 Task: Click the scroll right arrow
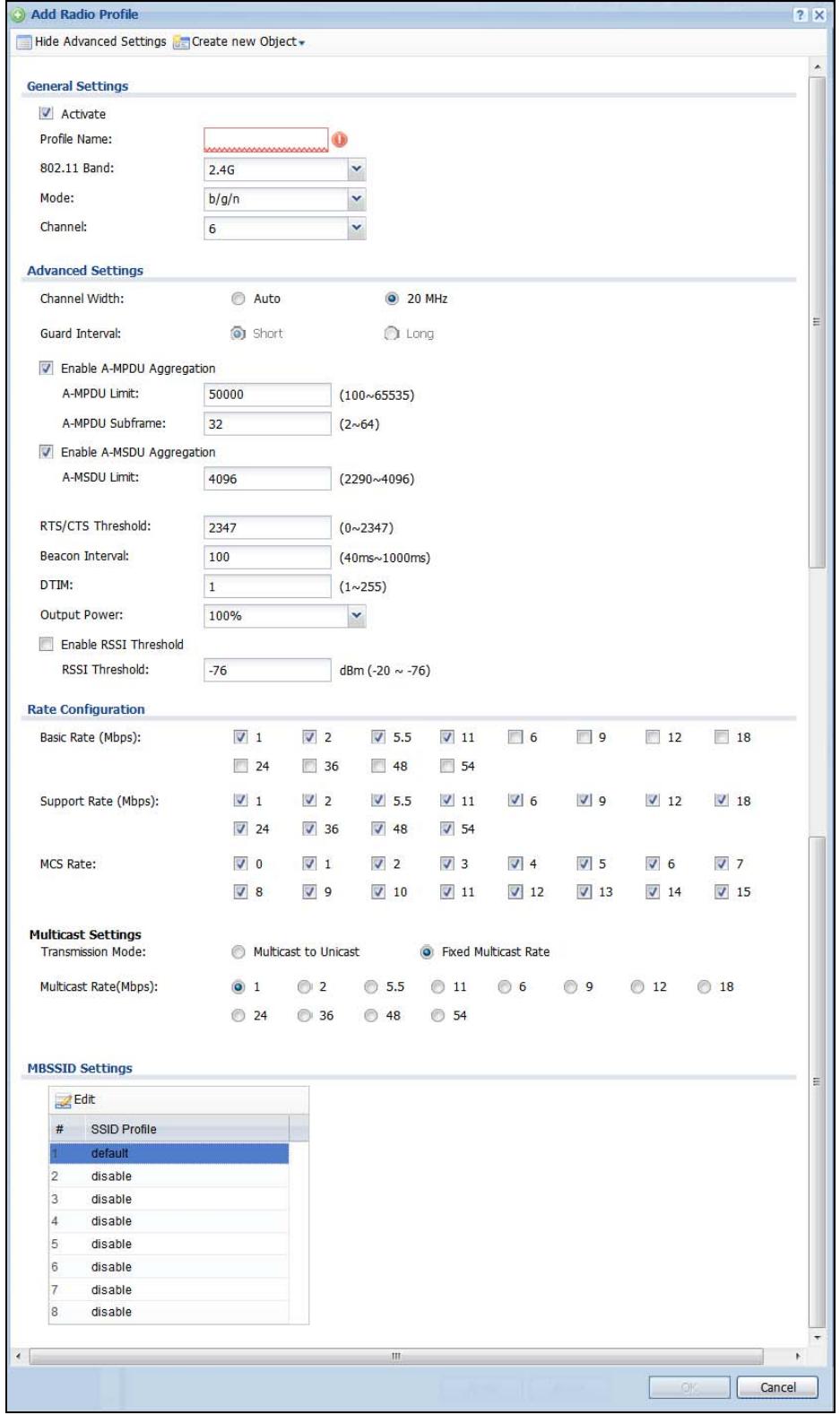tap(798, 1356)
